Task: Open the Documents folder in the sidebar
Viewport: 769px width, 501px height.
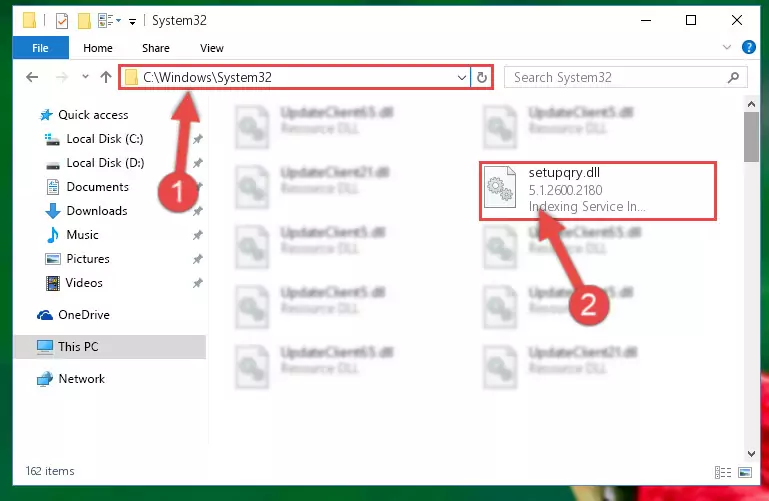Action: [x=97, y=187]
